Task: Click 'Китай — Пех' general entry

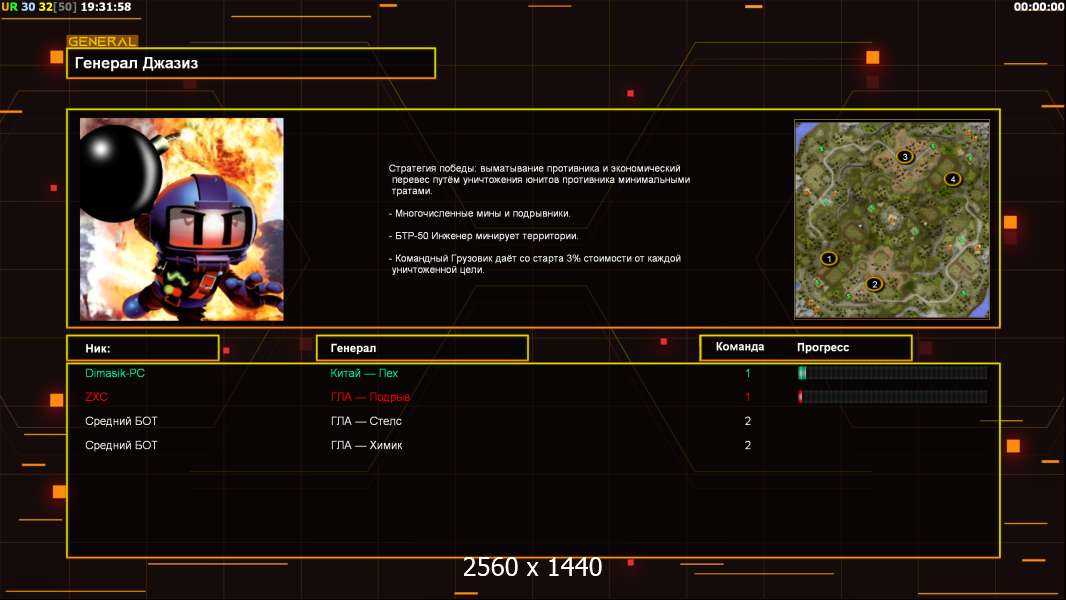Action: tap(364, 373)
